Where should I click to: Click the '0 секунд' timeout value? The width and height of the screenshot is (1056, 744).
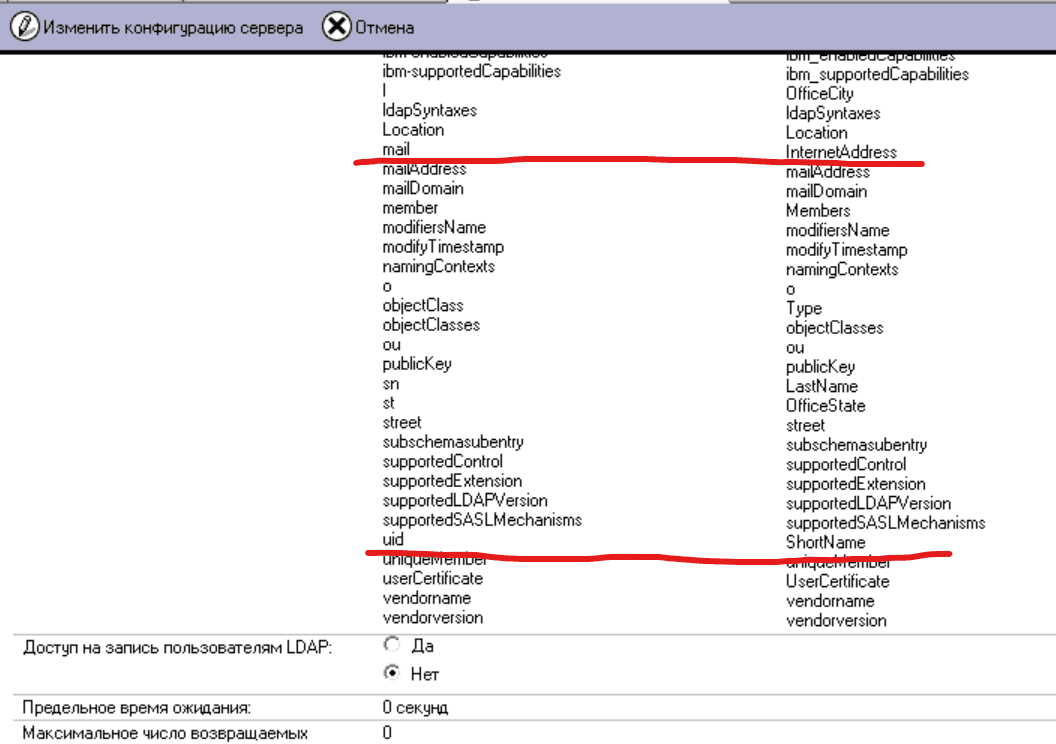pyautogui.click(x=415, y=708)
